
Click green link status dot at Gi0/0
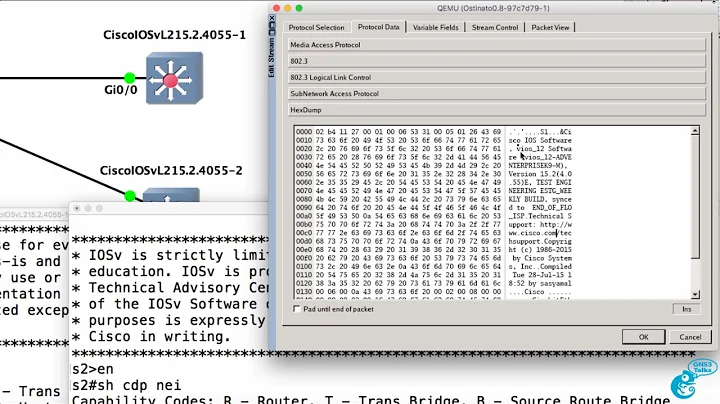pyautogui.click(x=129, y=78)
